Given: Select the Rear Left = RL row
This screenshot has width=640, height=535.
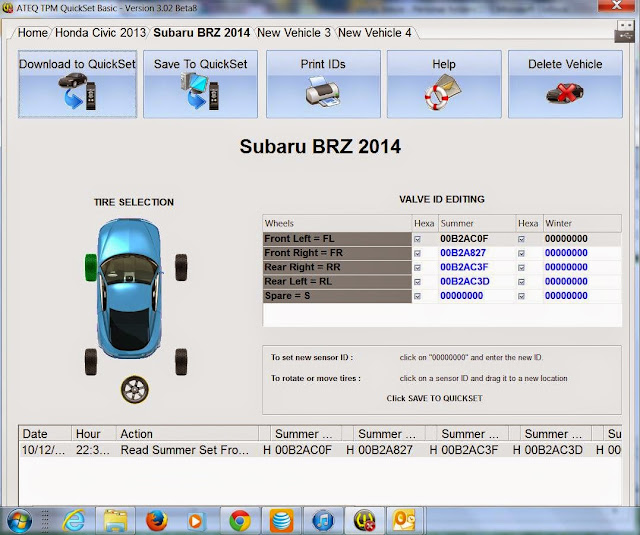Looking at the screenshot, I should 337,282.
